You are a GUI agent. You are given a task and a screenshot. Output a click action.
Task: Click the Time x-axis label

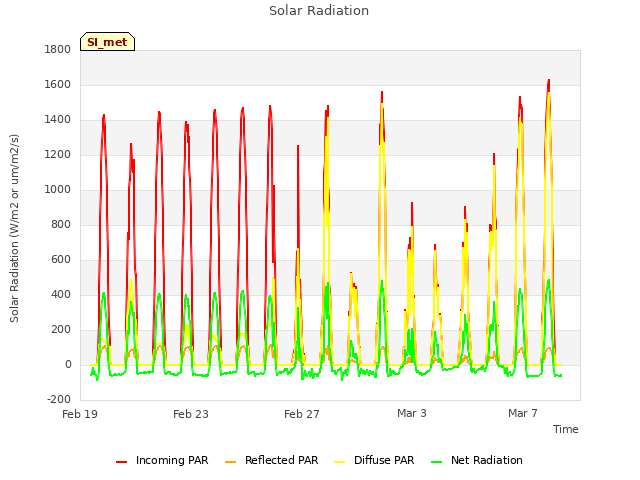(565, 429)
